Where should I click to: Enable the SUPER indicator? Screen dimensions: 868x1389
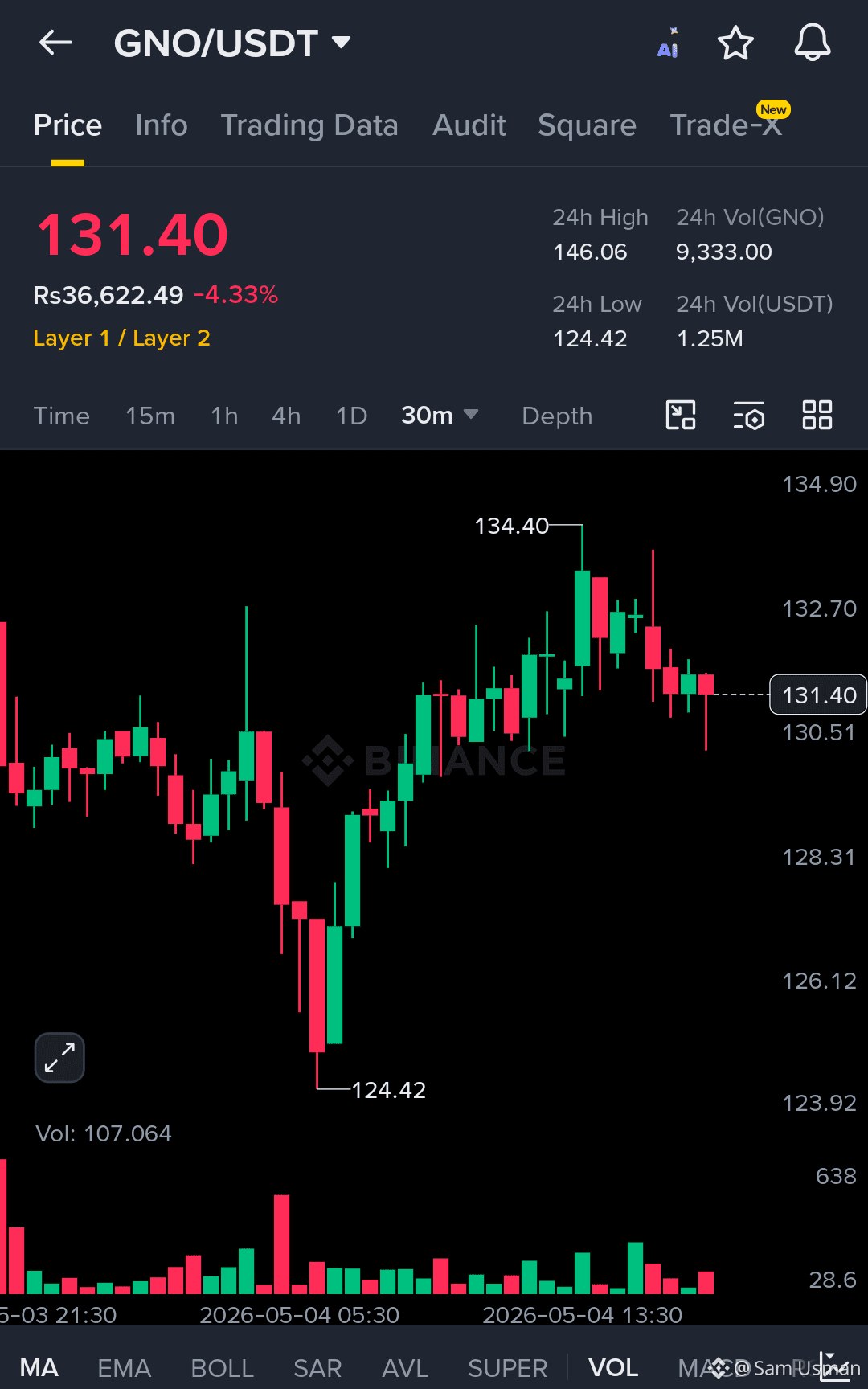click(x=507, y=1367)
